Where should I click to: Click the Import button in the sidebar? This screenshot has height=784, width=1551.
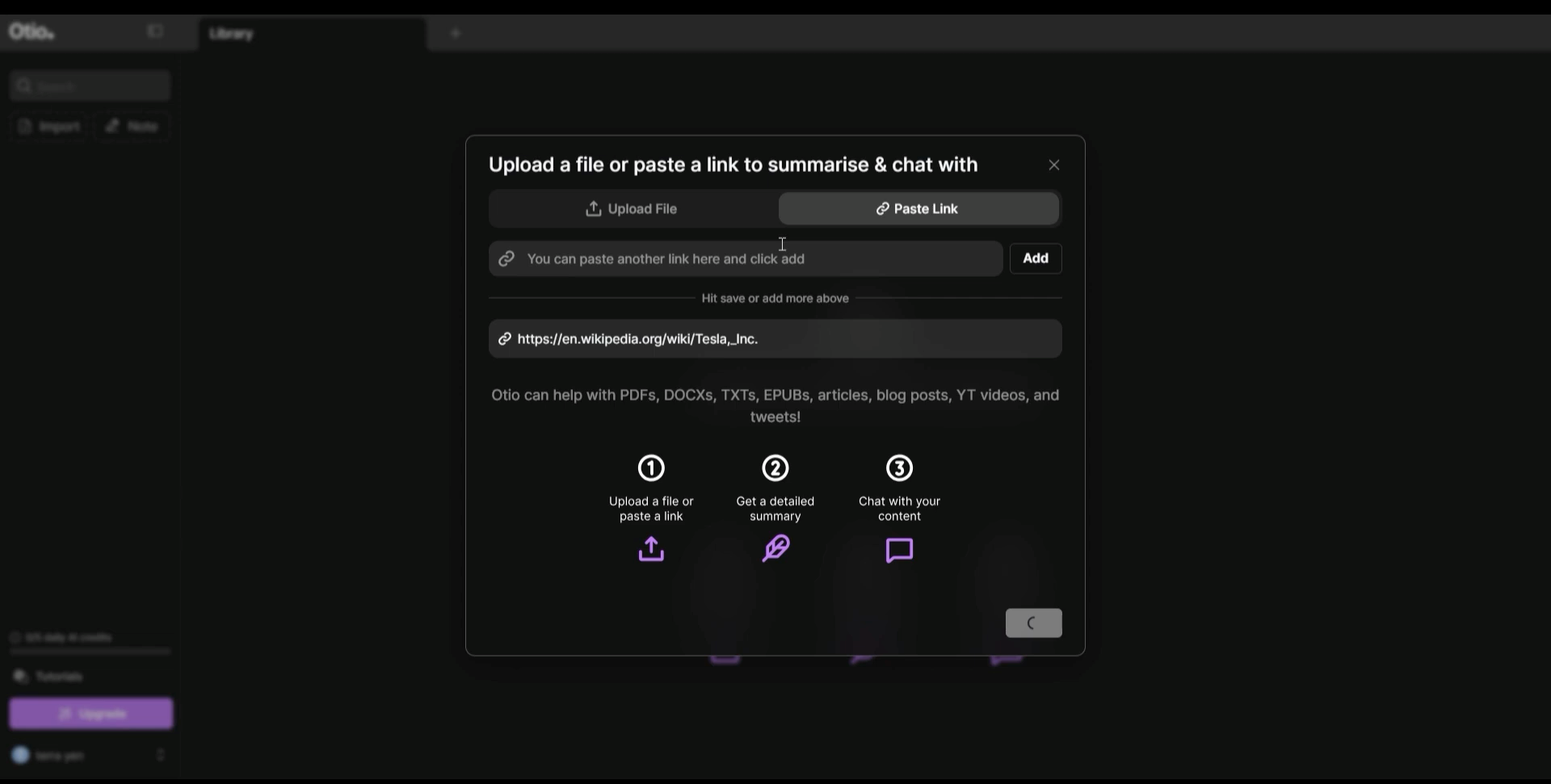pyautogui.click(x=49, y=127)
